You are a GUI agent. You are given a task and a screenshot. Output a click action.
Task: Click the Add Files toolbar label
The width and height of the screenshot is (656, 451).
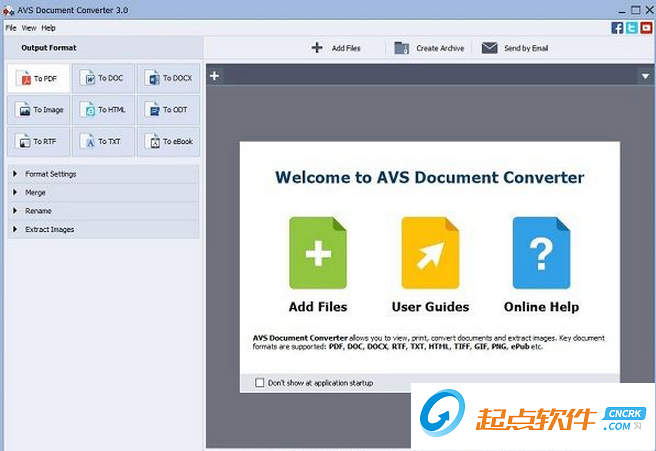[x=346, y=48]
